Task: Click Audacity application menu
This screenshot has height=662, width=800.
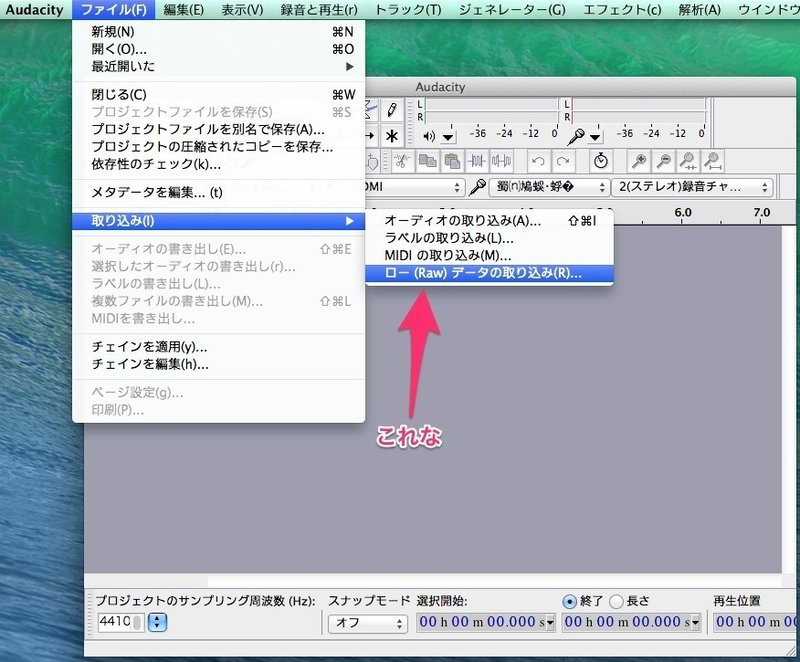Action: [x=34, y=10]
